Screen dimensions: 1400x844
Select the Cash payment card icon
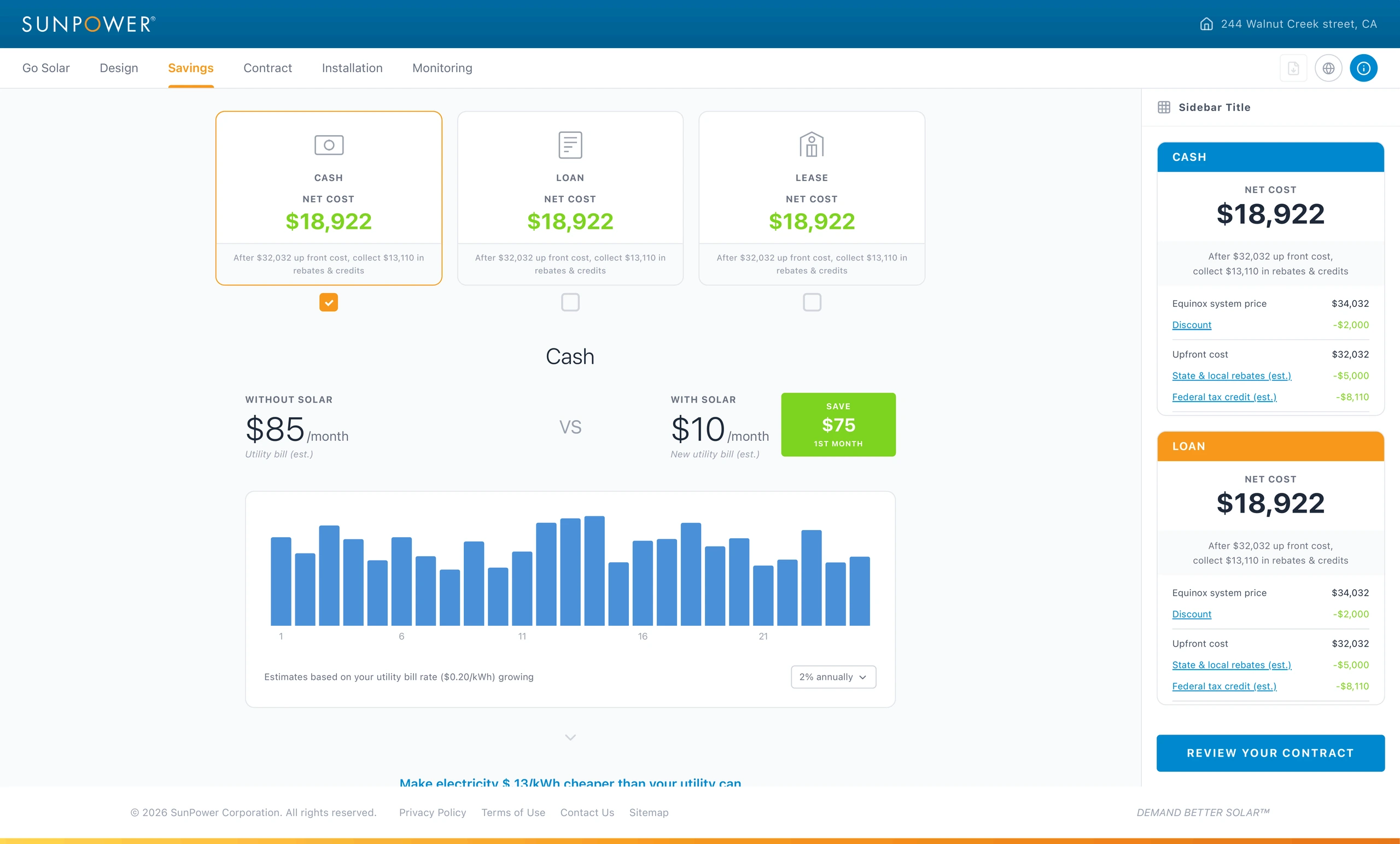click(329, 145)
